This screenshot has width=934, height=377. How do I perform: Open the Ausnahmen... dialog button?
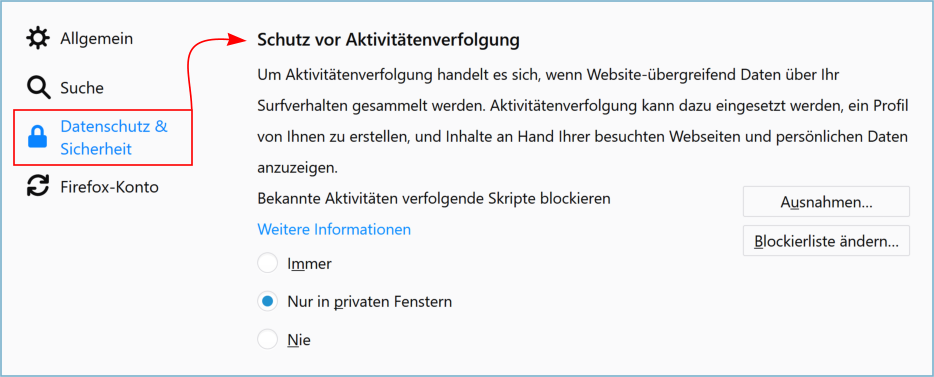pyautogui.click(x=826, y=202)
